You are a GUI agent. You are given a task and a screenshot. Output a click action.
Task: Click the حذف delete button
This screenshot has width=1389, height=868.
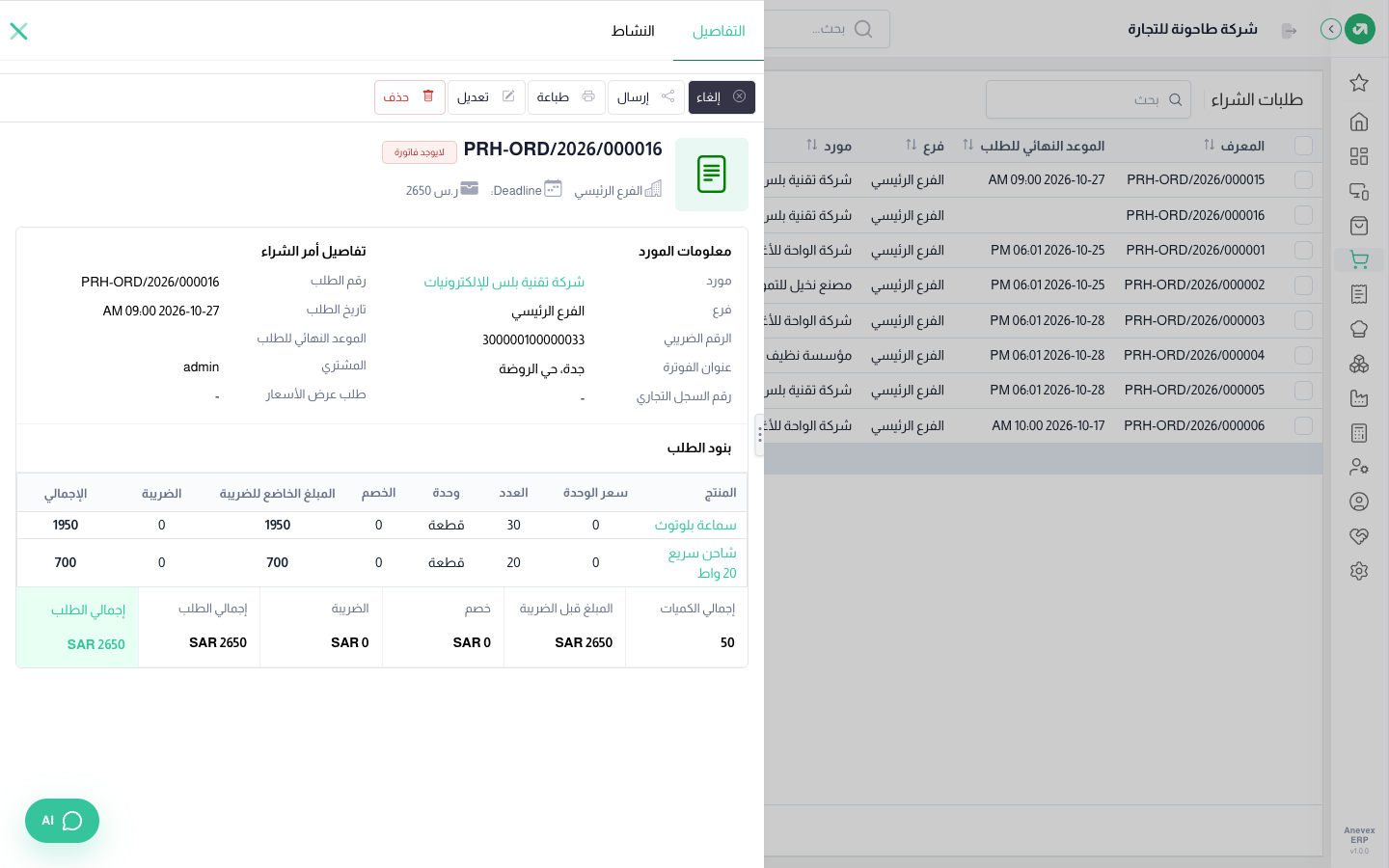[x=410, y=97]
